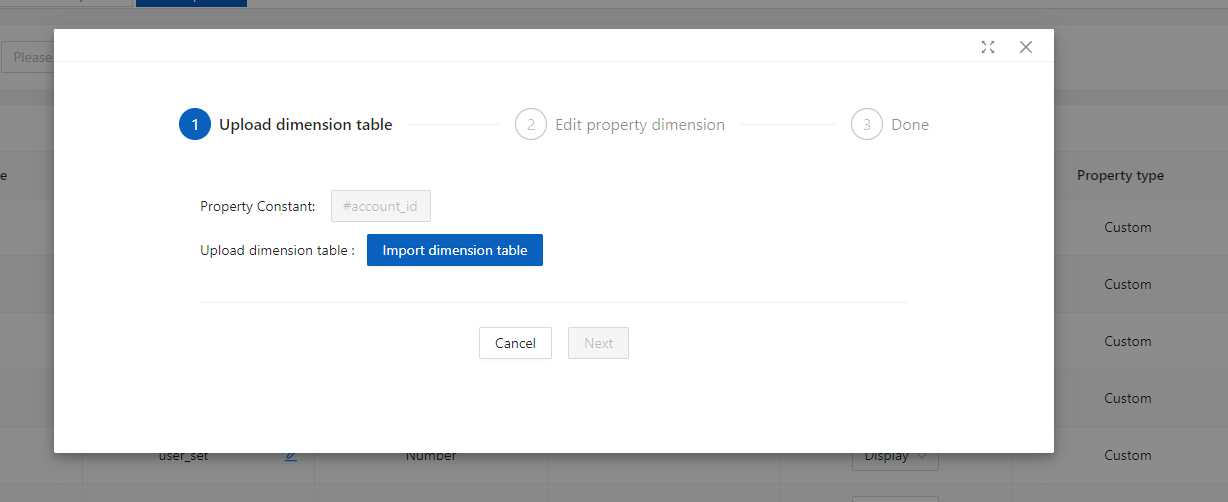Close the upload dimension table dialog
The image size is (1228, 502).
pos(1025,47)
